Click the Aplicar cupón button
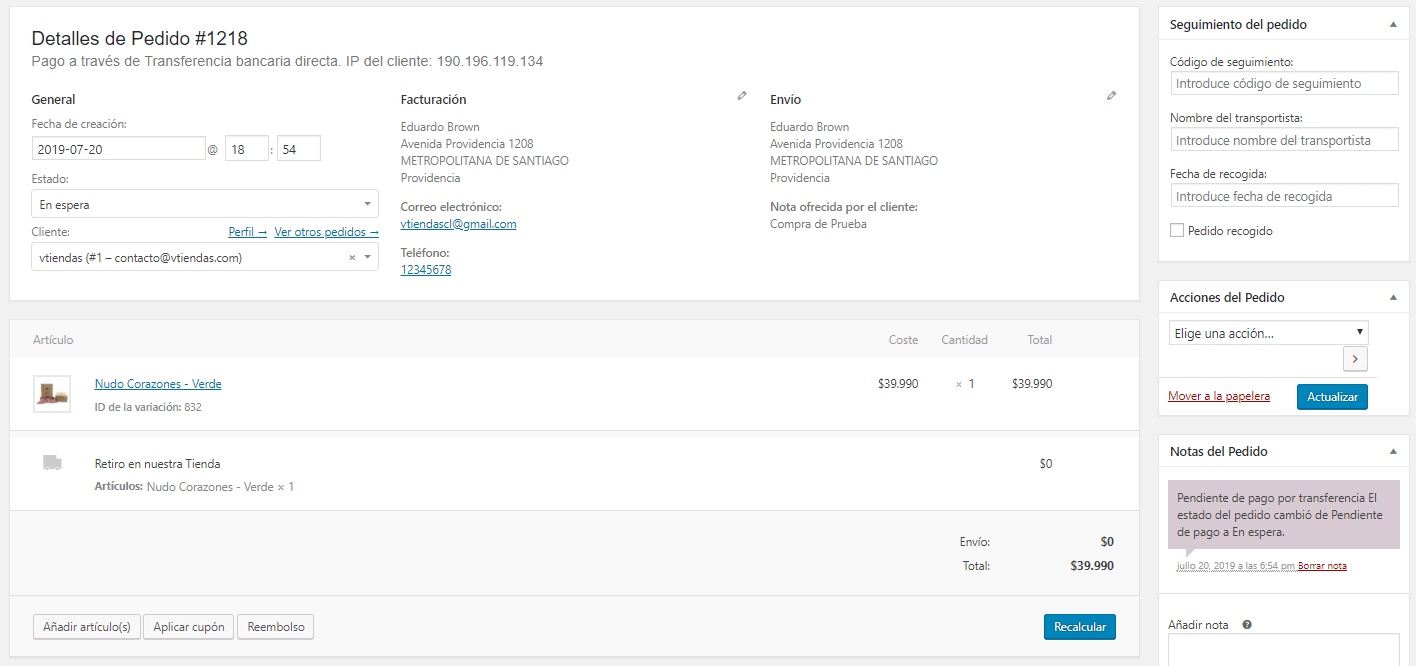 click(x=189, y=627)
